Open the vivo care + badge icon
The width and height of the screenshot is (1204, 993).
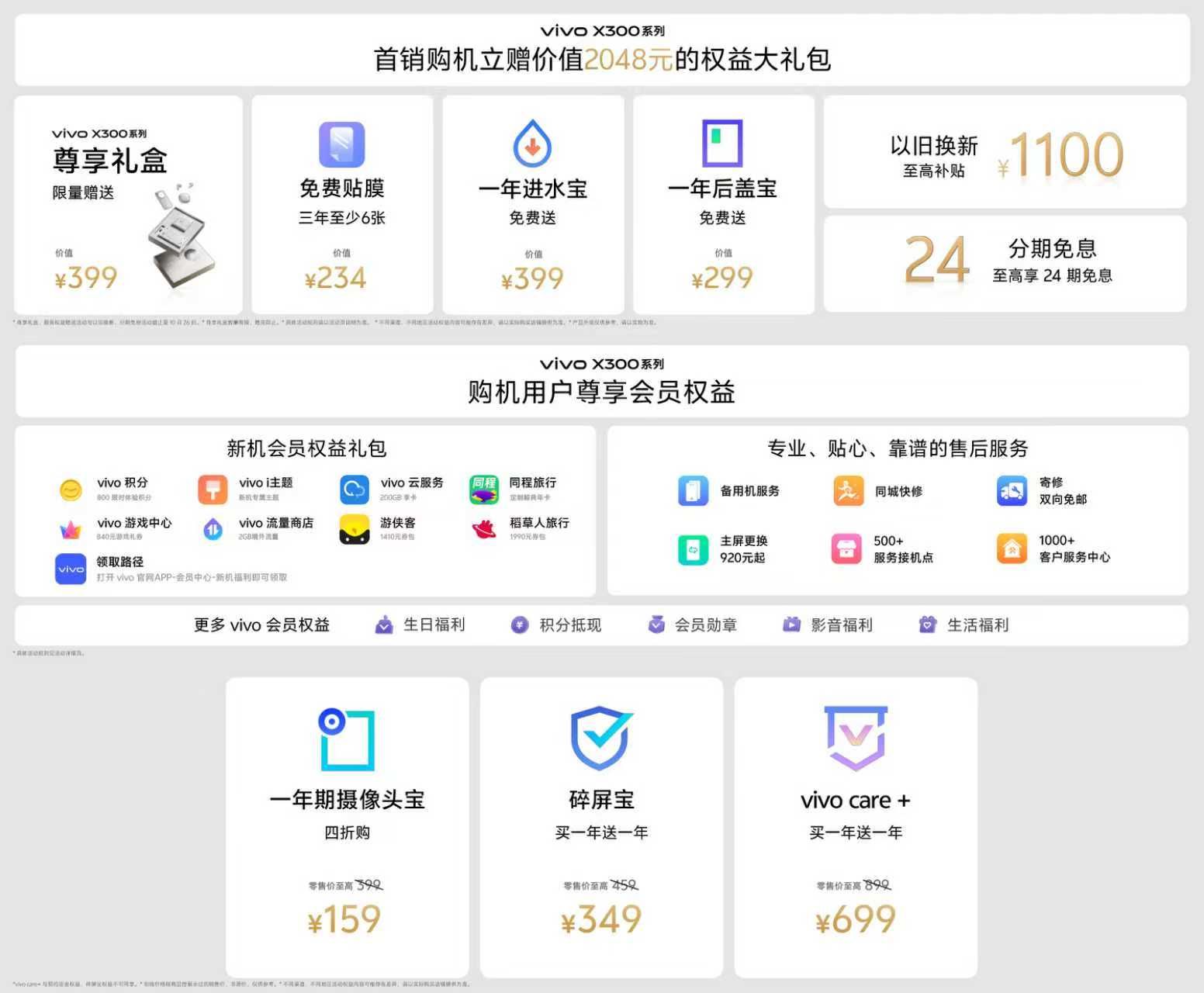coord(856,739)
